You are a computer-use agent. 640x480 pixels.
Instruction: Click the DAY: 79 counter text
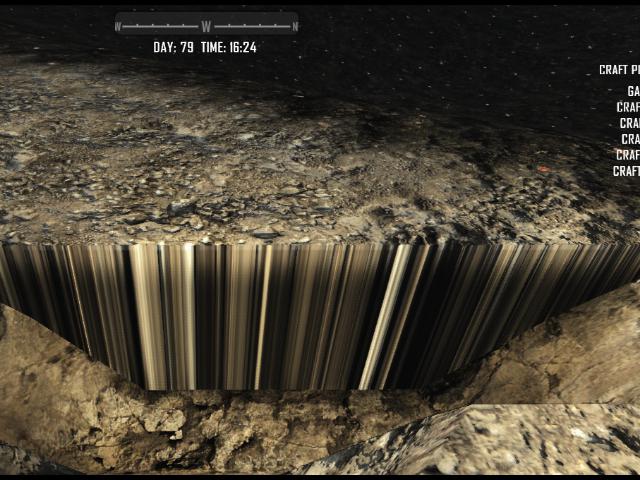(x=173, y=47)
